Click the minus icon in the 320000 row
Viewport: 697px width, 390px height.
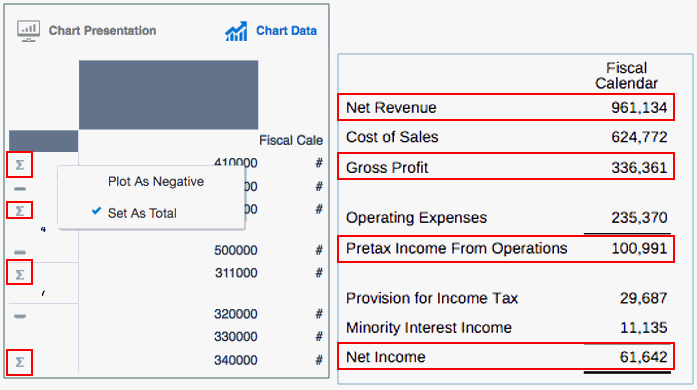click(20, 316)
